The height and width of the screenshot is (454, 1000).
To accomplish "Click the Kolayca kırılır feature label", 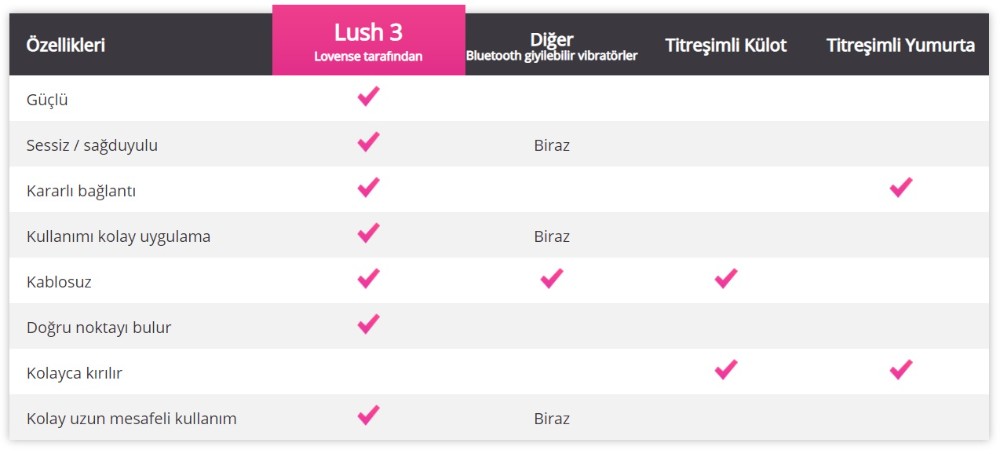I will click(x=74, y=373).
